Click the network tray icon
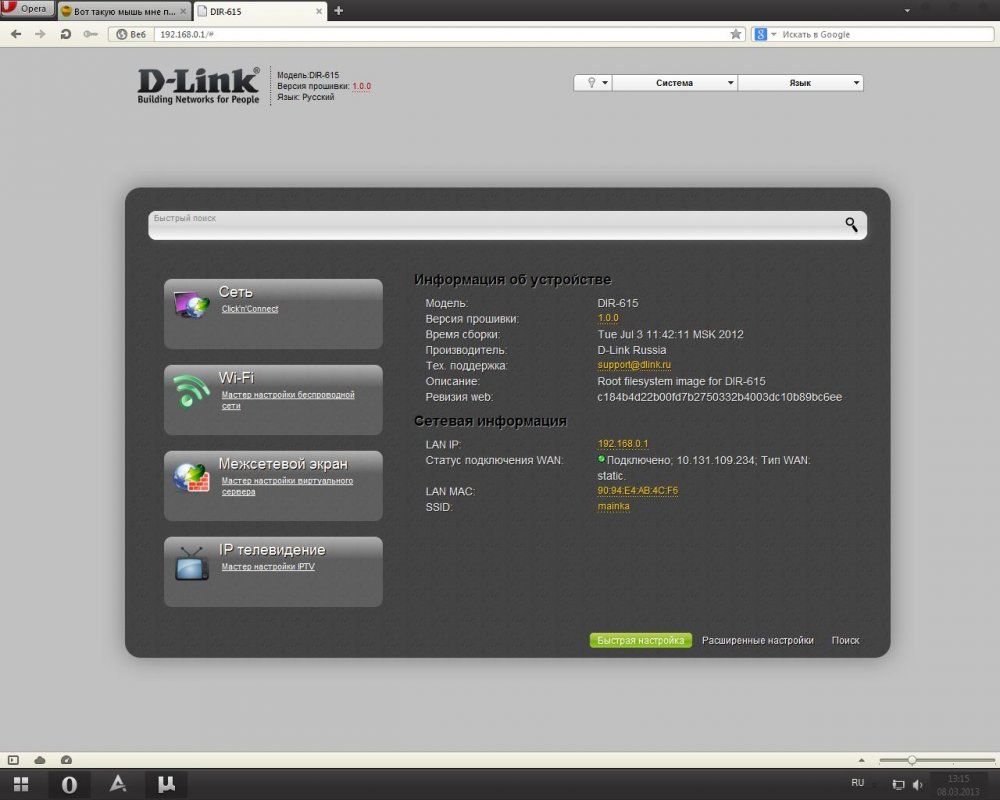 (x=898, y=785)
